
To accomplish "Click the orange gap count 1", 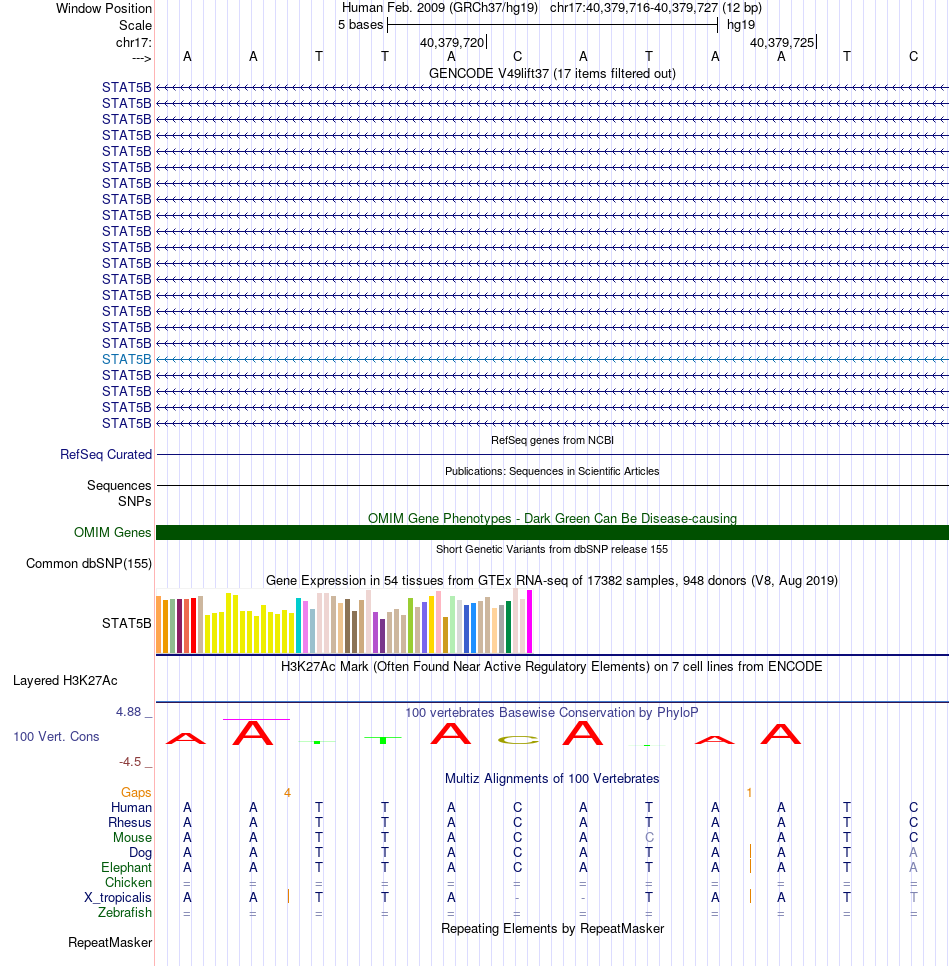I will pos(749,793).
